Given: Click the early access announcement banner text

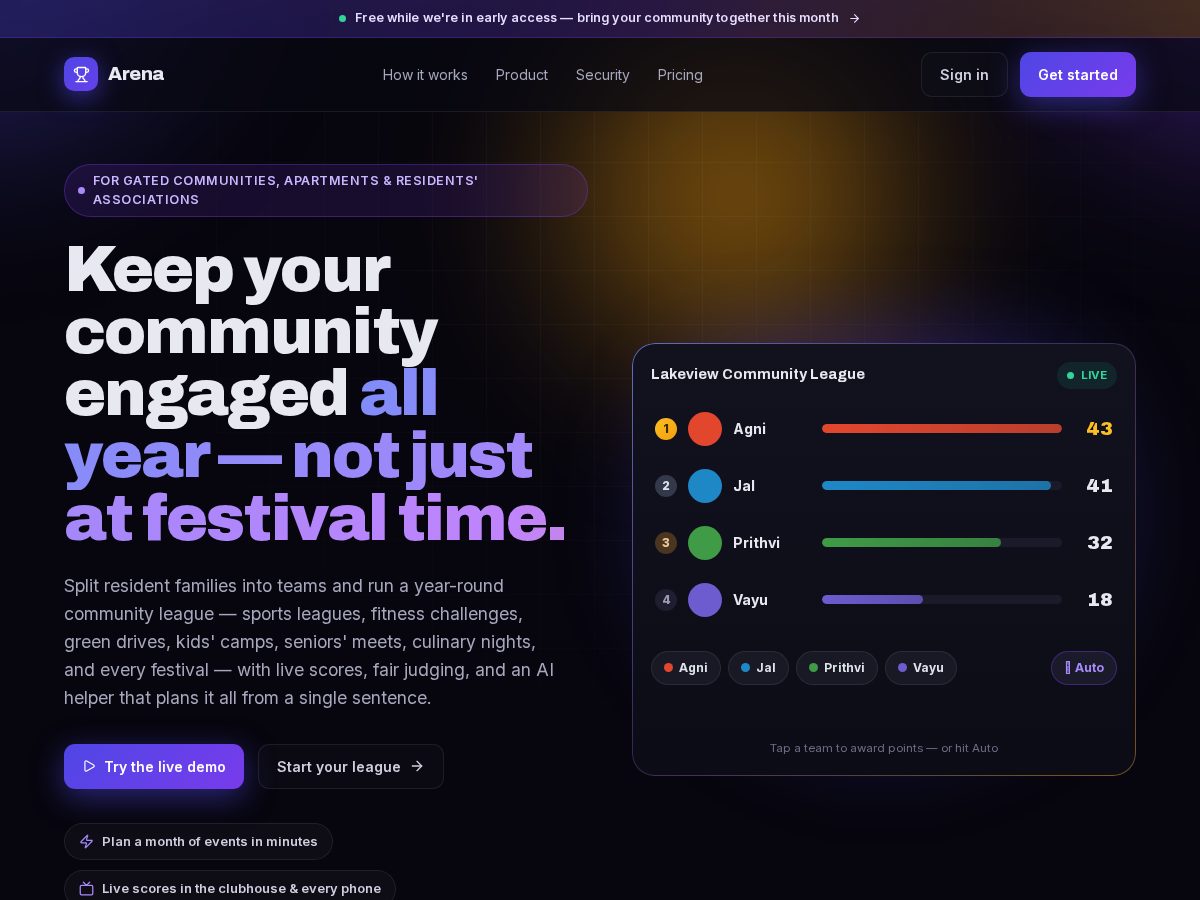Looking at the screenshot, I should [x=597, y=18].
